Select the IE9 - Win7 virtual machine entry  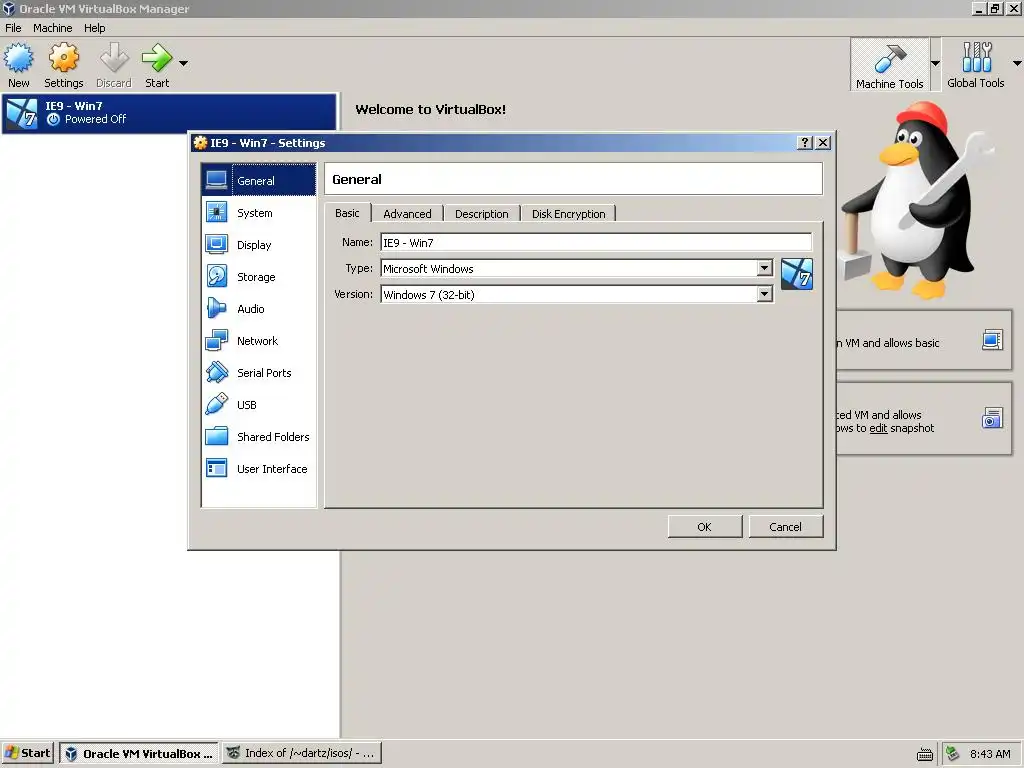point(169,113)
